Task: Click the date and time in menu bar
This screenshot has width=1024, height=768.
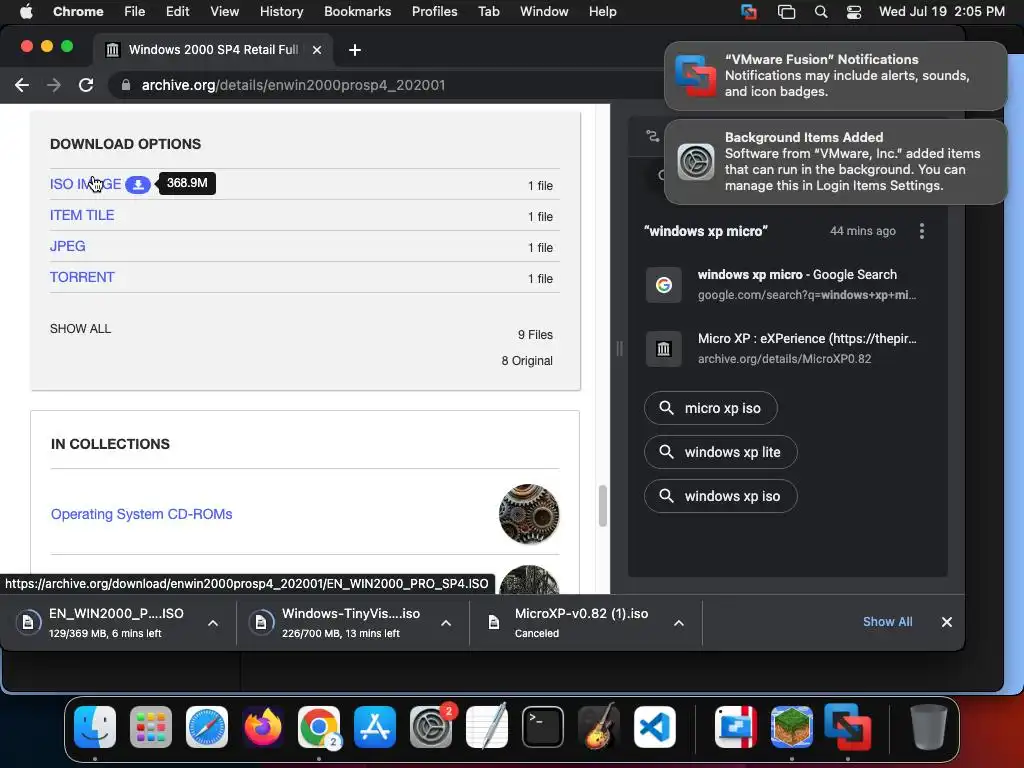Action: pos(942,12)
